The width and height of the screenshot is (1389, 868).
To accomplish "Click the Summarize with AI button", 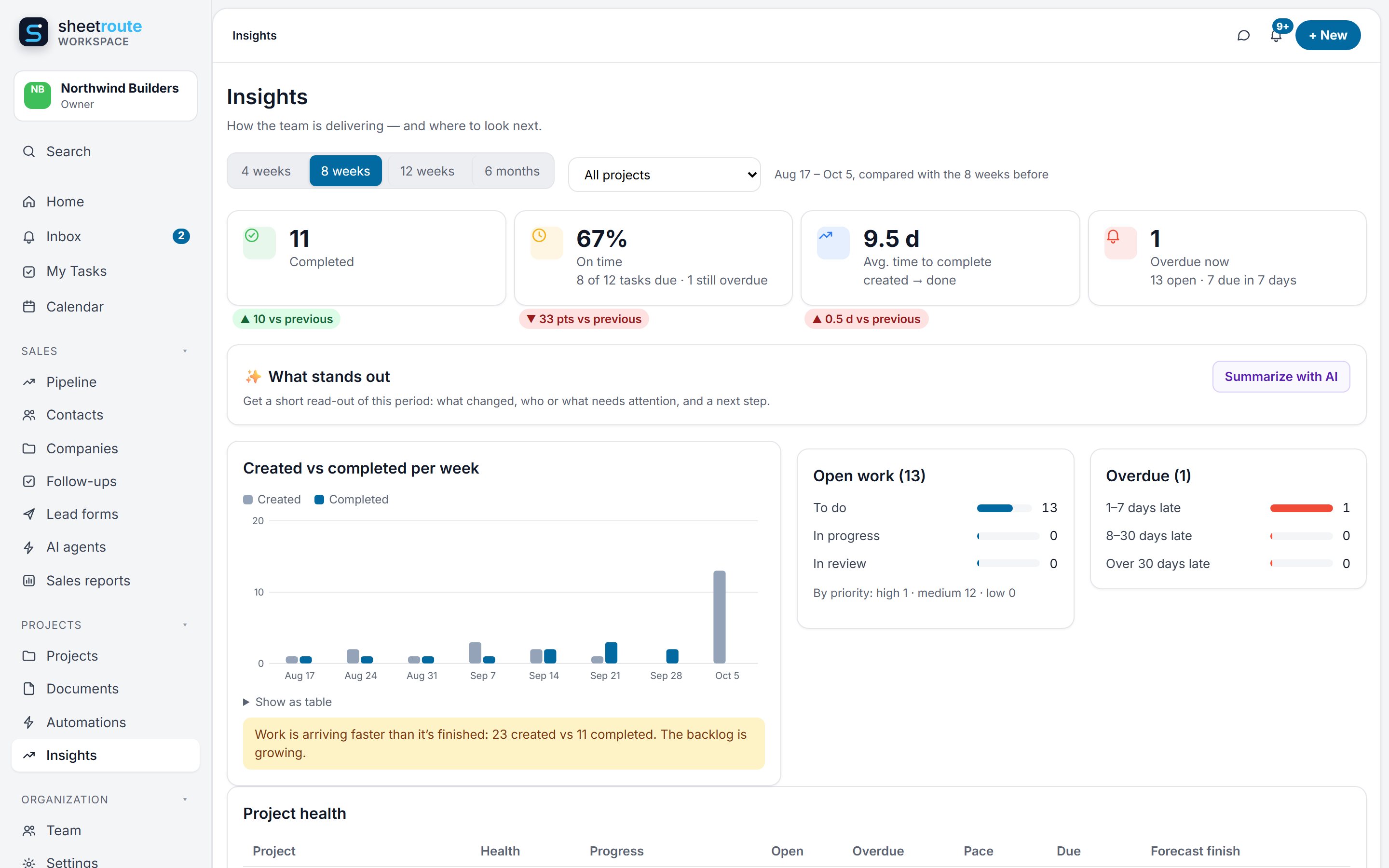I will click(x=1280, y=377).
